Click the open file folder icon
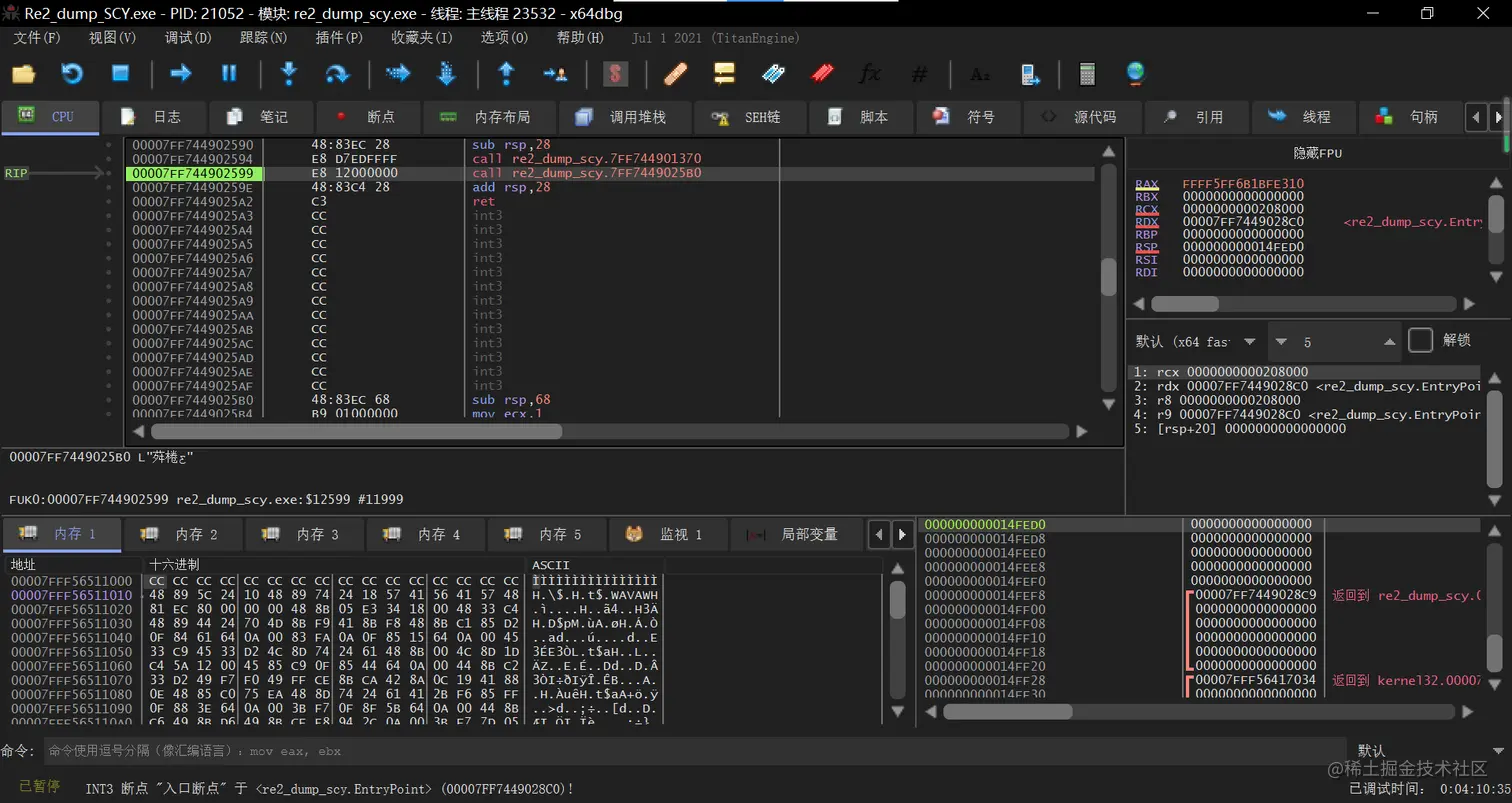This screenshot has height=803, width=1512. (x=23, y=73)
